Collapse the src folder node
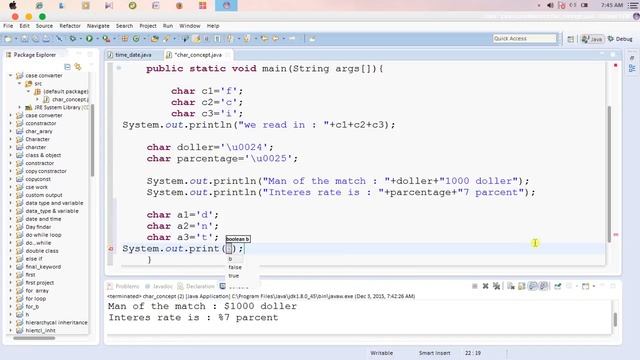The height and width of the screenshot is (360, 640). pos(19,83)
